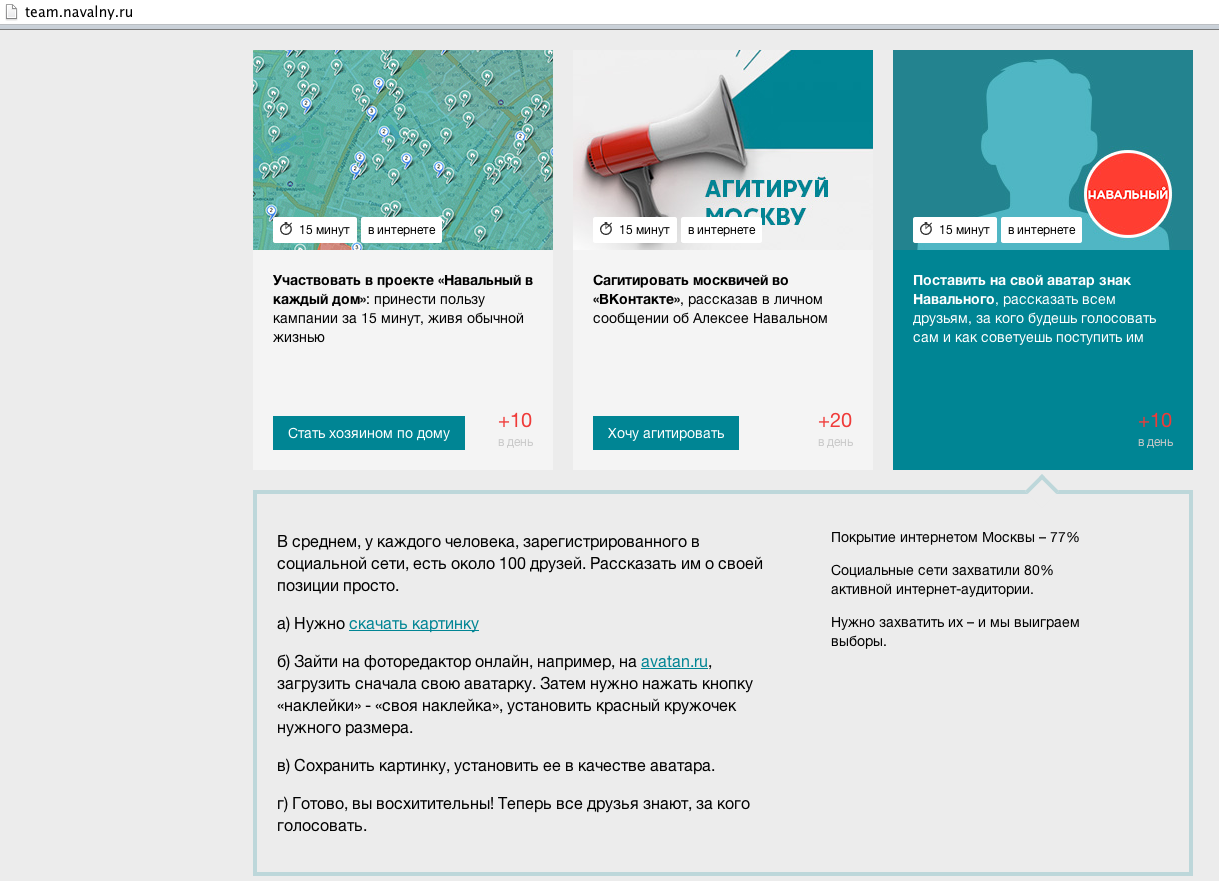1219x881 pixels.
Task: Click the «Покрытие интернетом Москвы – 77%» line
Action: 955,537
